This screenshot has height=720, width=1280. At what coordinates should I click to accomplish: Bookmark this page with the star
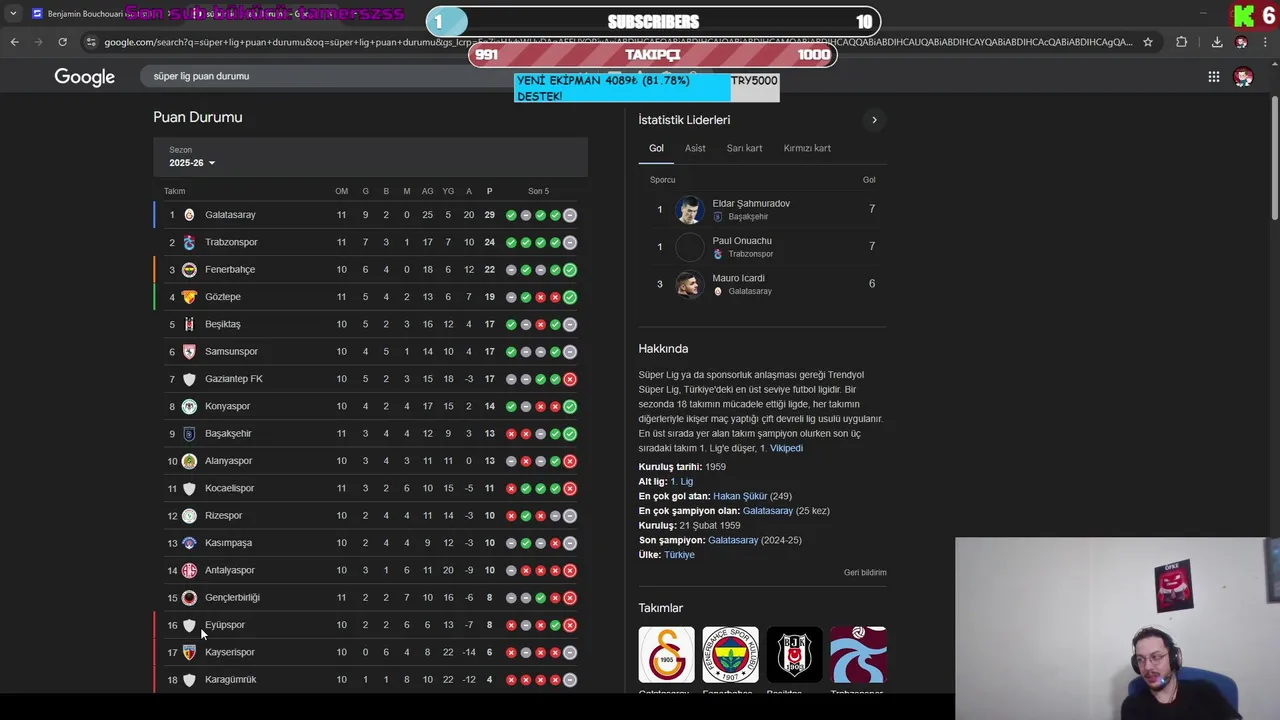click(x=1148, y=42)
